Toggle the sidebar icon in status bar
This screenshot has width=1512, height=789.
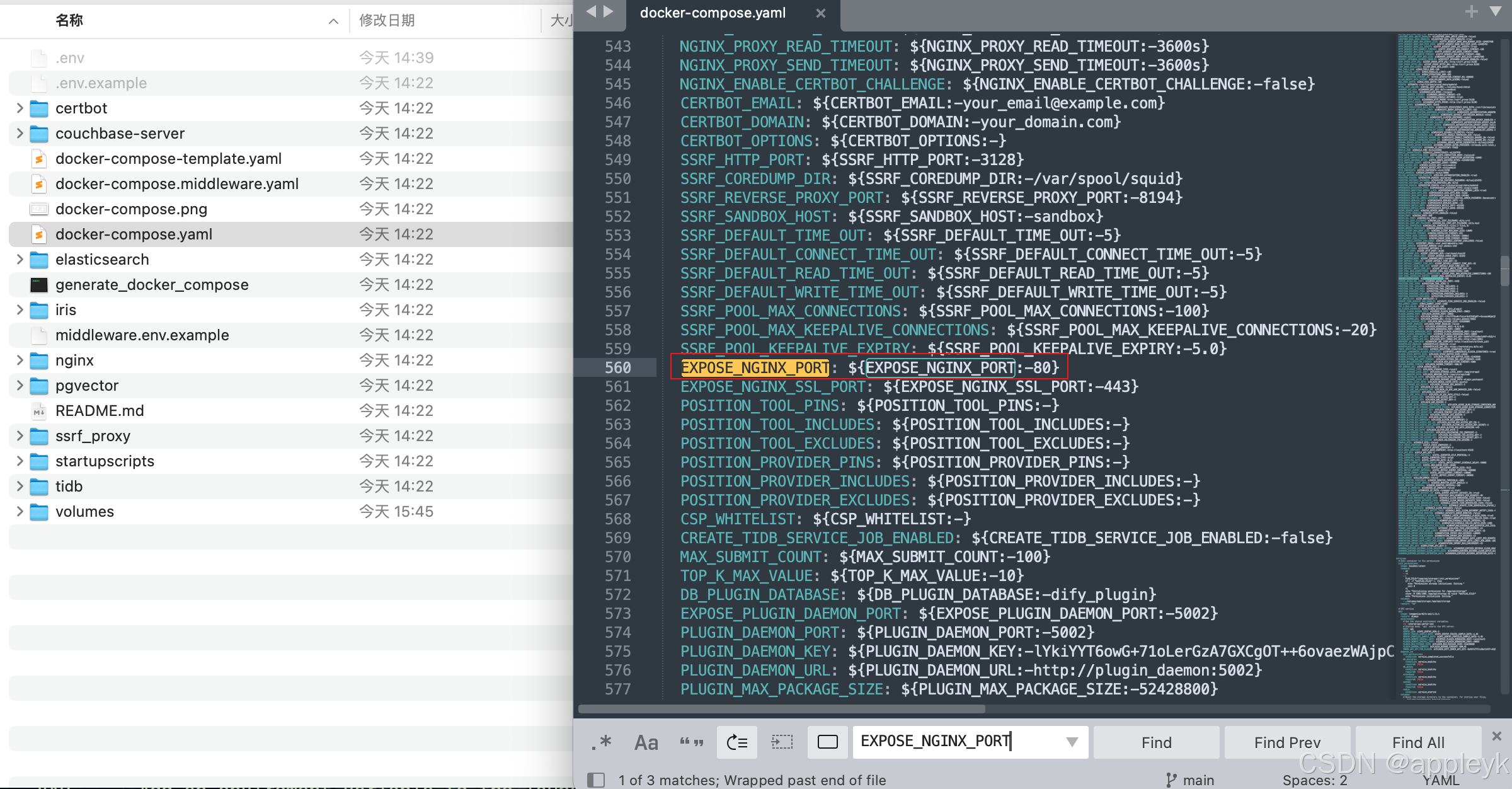pyautogui.click(x=595, y=780)
